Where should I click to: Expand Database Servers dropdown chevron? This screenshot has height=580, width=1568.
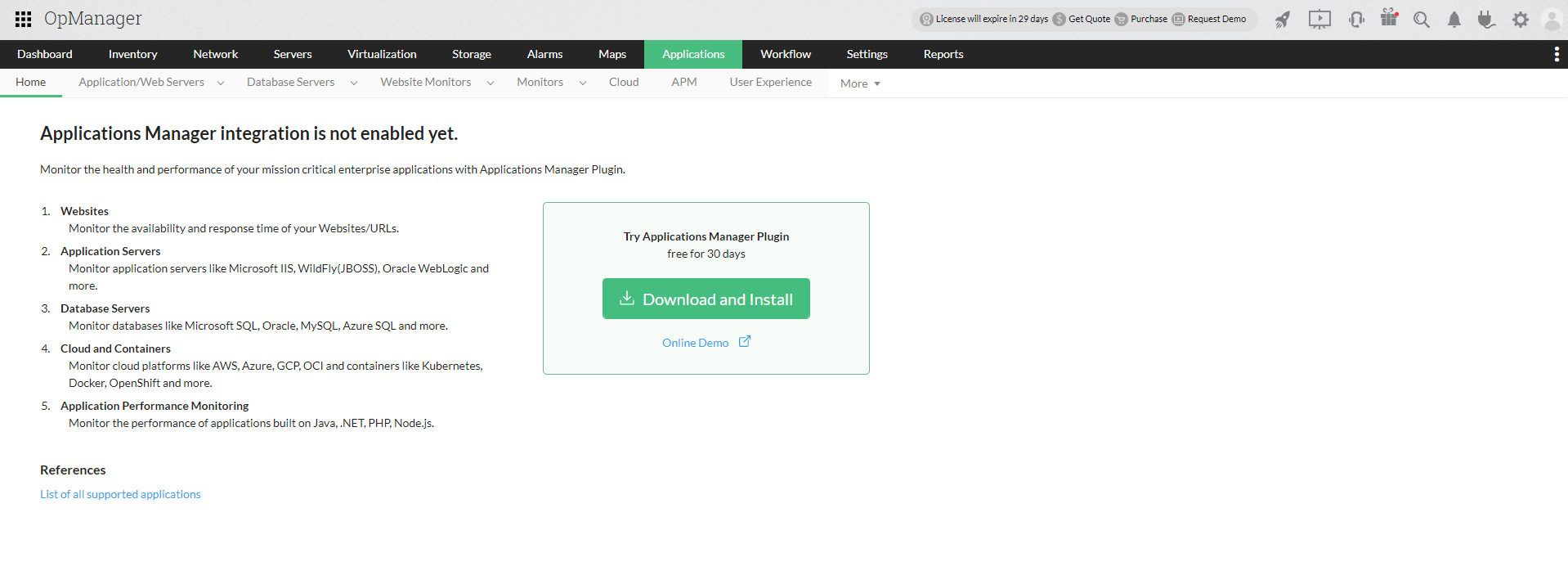coord(353,83)
